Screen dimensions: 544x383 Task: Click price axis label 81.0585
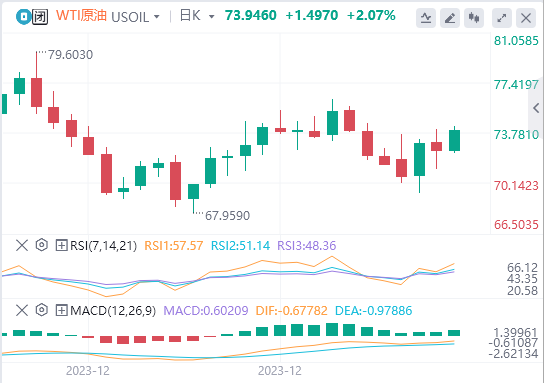pos(516,41)
